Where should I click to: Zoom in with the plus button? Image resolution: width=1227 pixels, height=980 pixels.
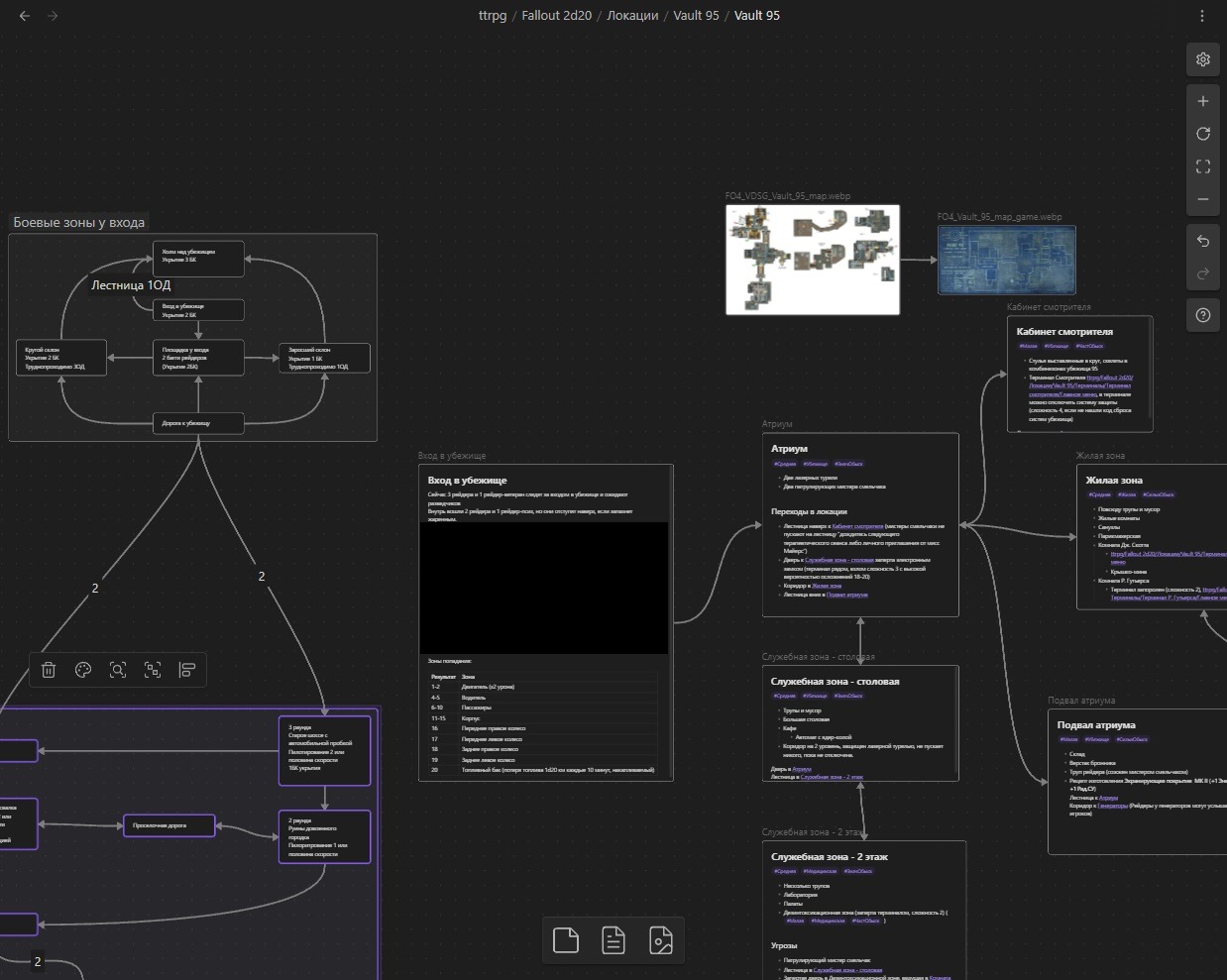pos(1203,101)
